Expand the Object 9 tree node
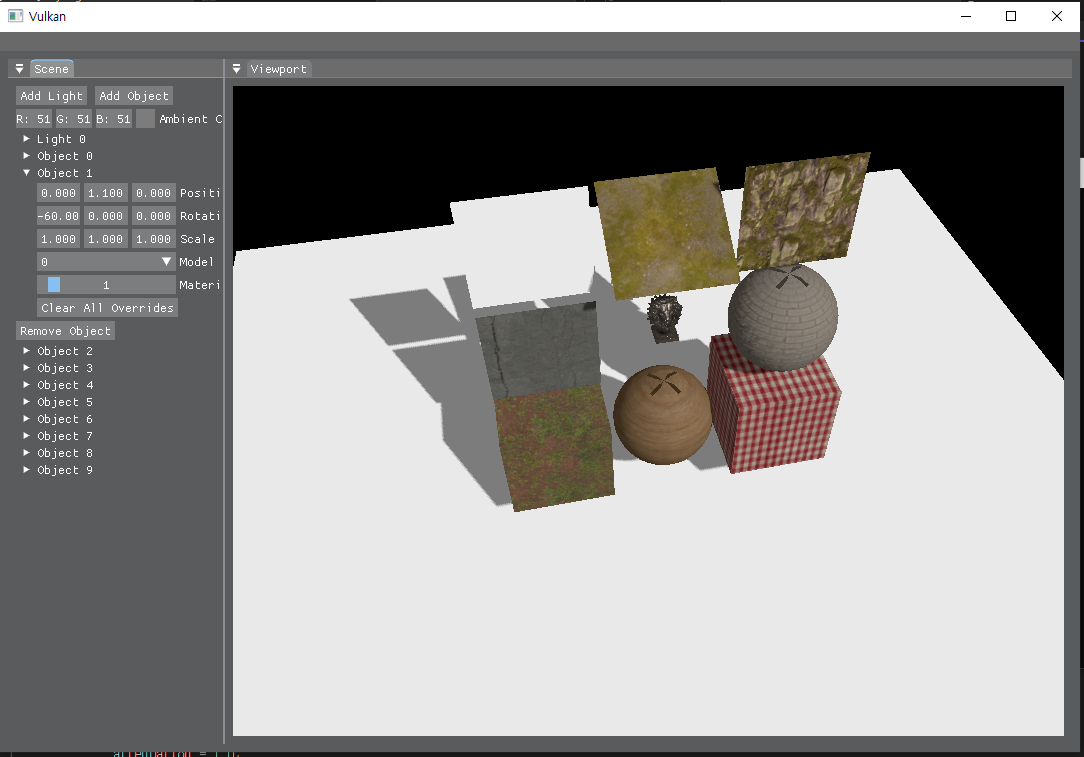Viewport: 1084px width, 757px height. click(x=27, y=470)
